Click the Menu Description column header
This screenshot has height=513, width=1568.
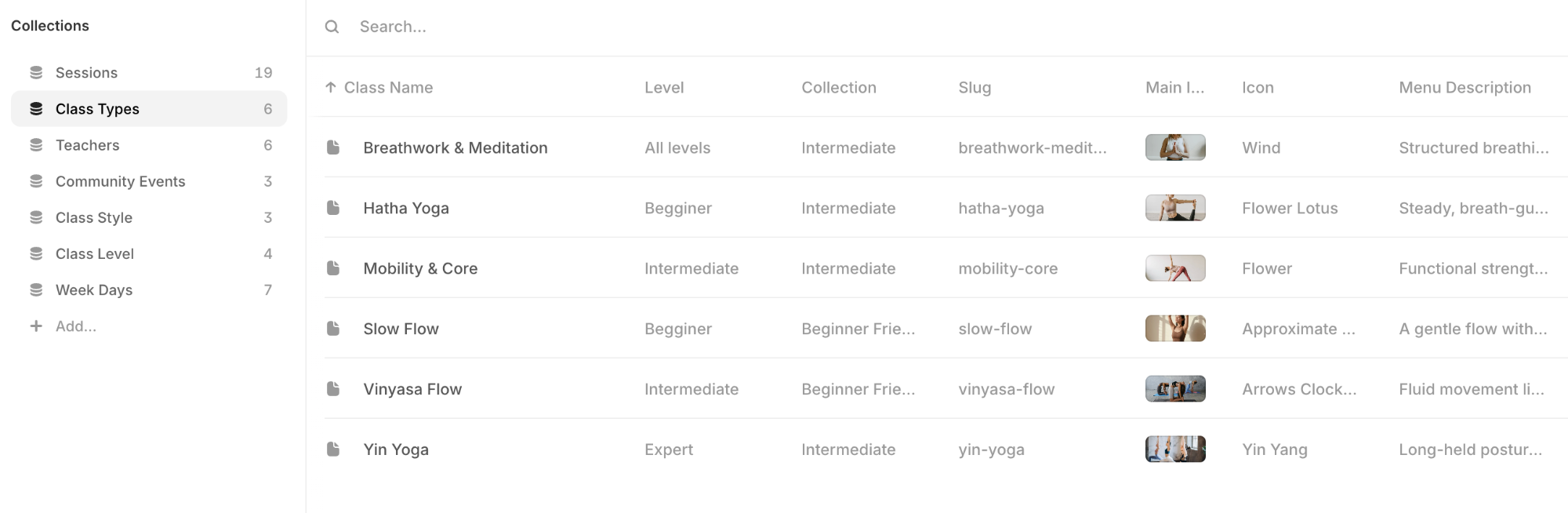pyautogui.click(x=1465, y=88)
